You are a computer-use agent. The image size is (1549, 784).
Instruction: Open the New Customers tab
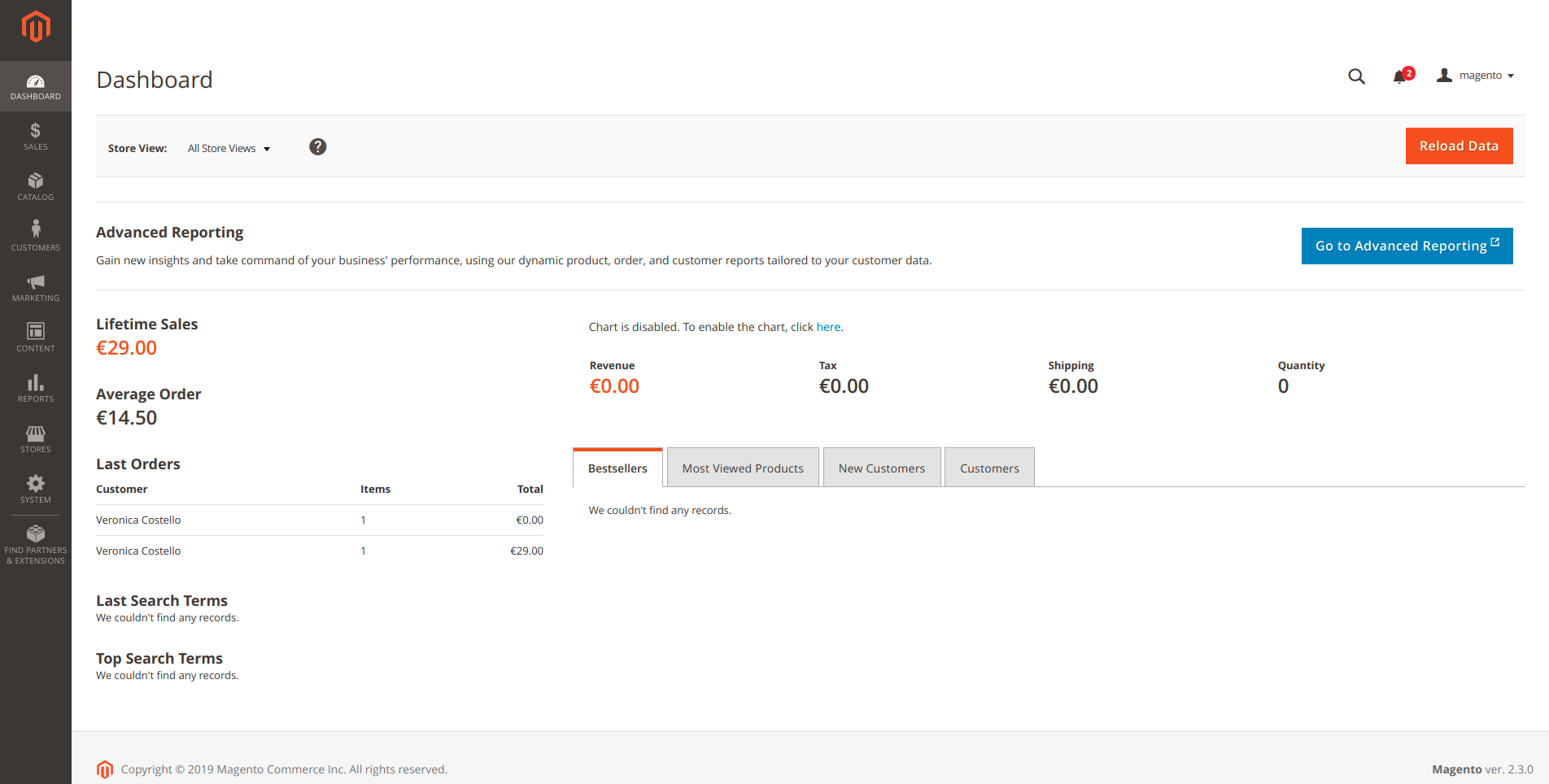(881, 467)
